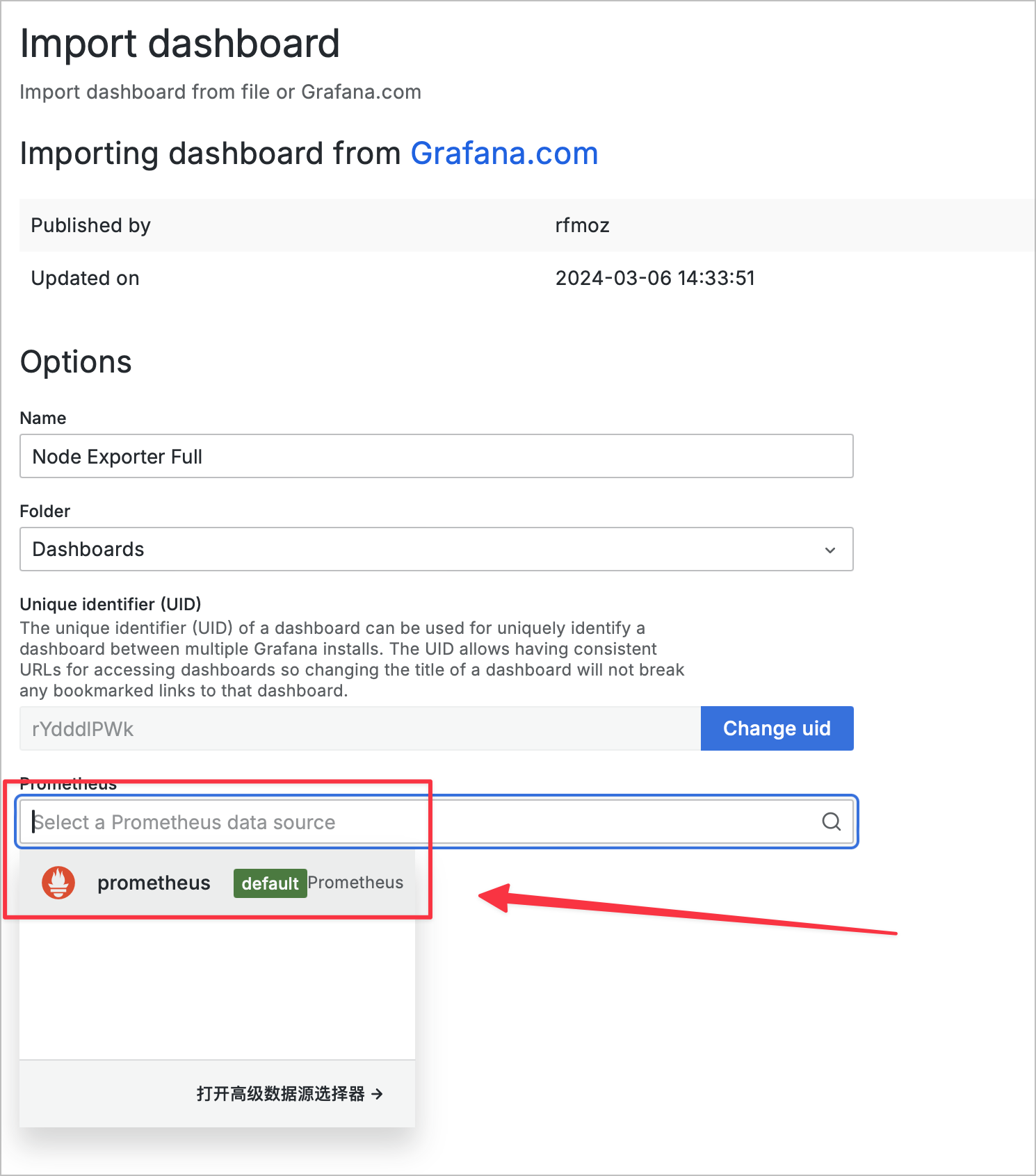Select the prometheus data source option

[217, 883]
